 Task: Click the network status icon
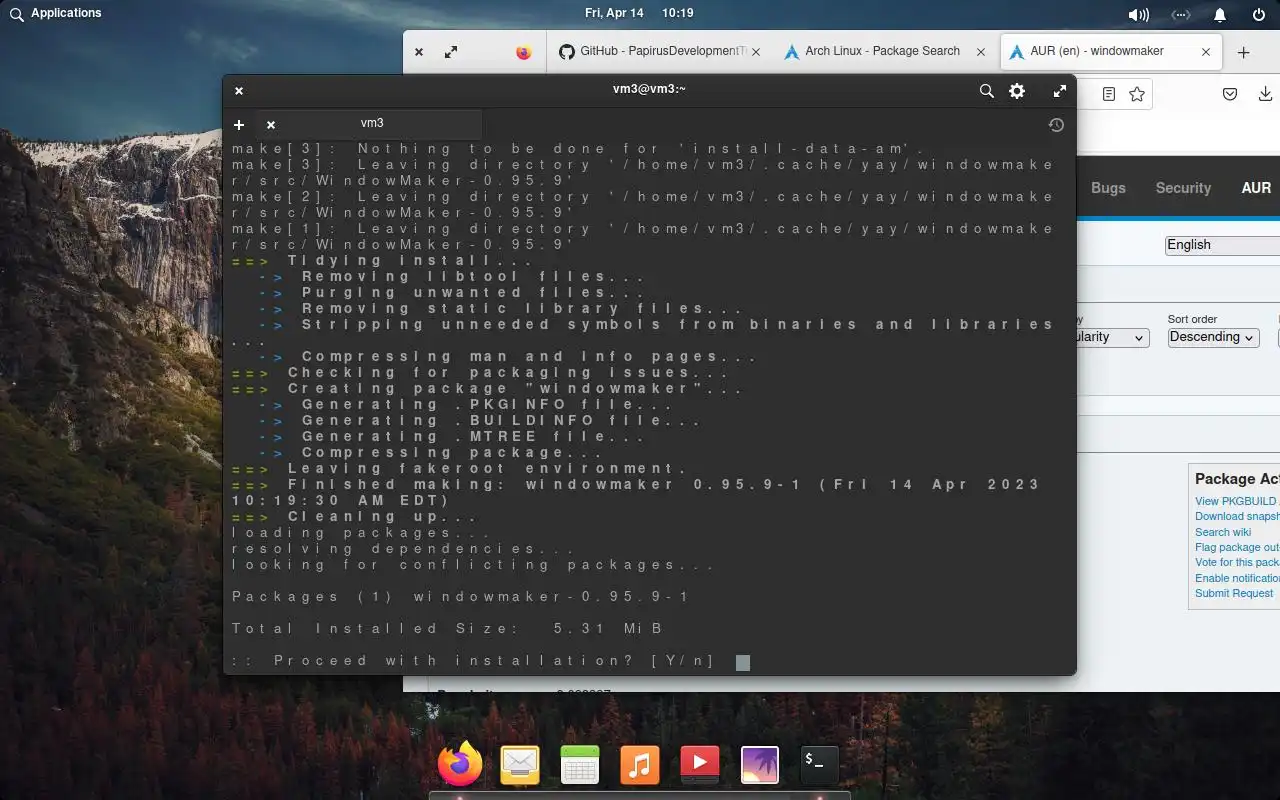coord(1181,14)
